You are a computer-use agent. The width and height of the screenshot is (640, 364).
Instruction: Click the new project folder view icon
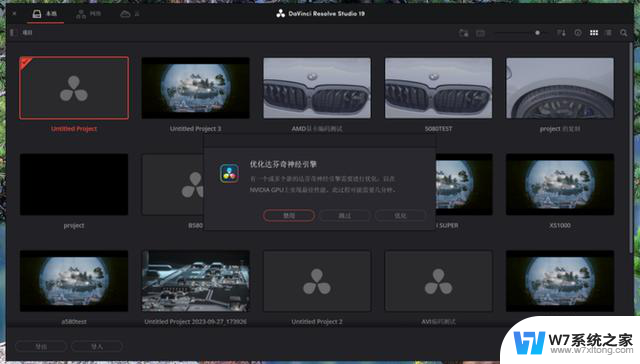[x=480, y=33]
